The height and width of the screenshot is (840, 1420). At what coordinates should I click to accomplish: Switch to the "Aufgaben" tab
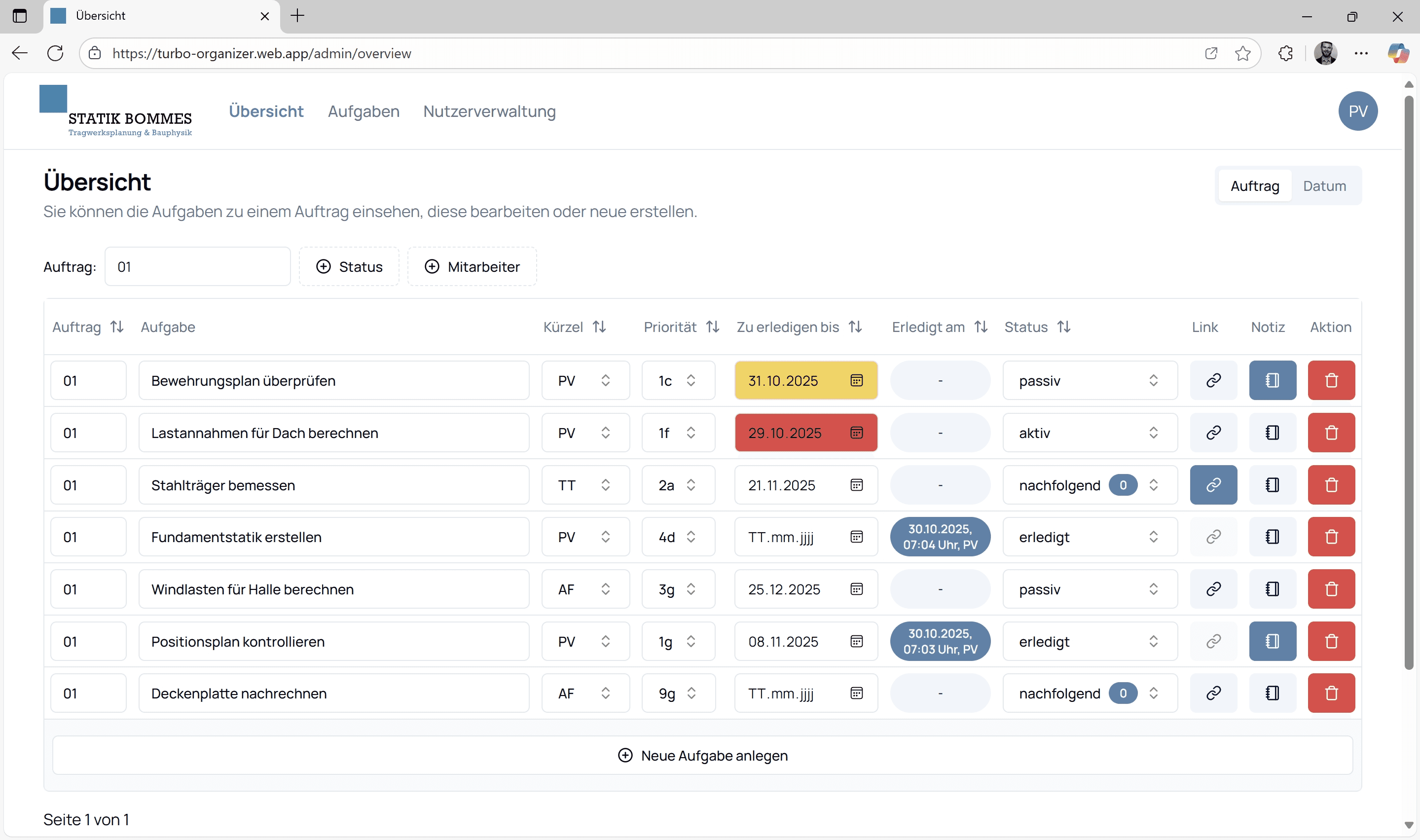364,111
